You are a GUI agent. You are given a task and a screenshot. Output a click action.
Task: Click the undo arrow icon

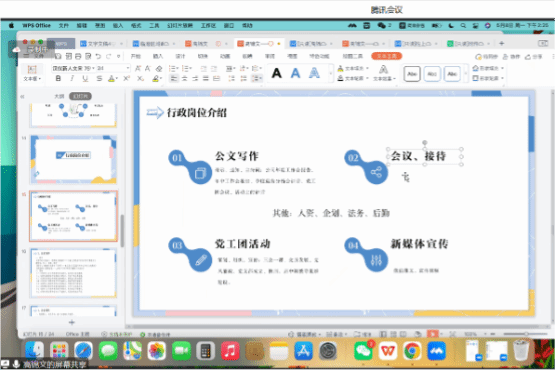coord(98,56)
